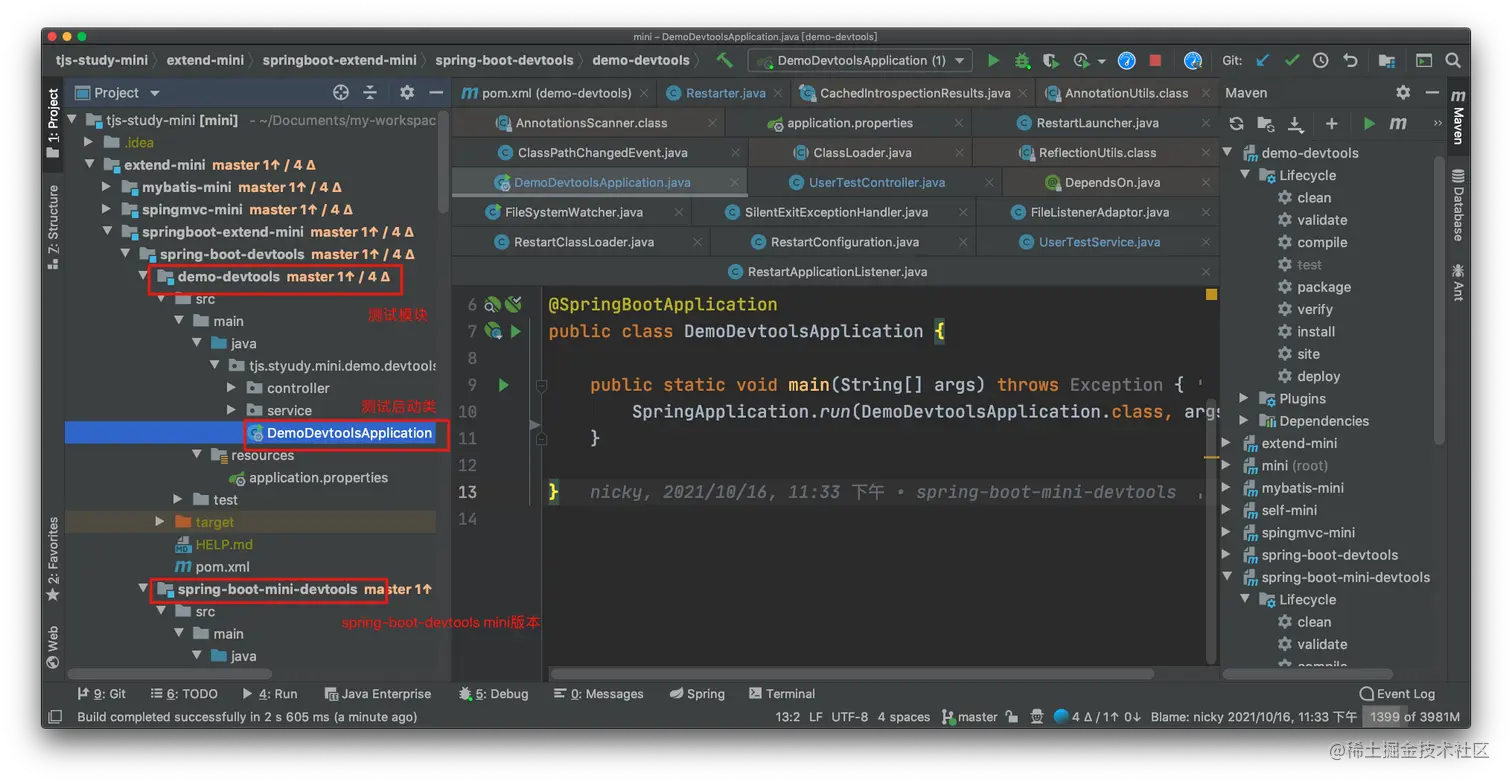Image resolution: width=1512 pixels, height=783 pixels.
Task: Collapse the extend-mini tree node
Action: [90, 165]
